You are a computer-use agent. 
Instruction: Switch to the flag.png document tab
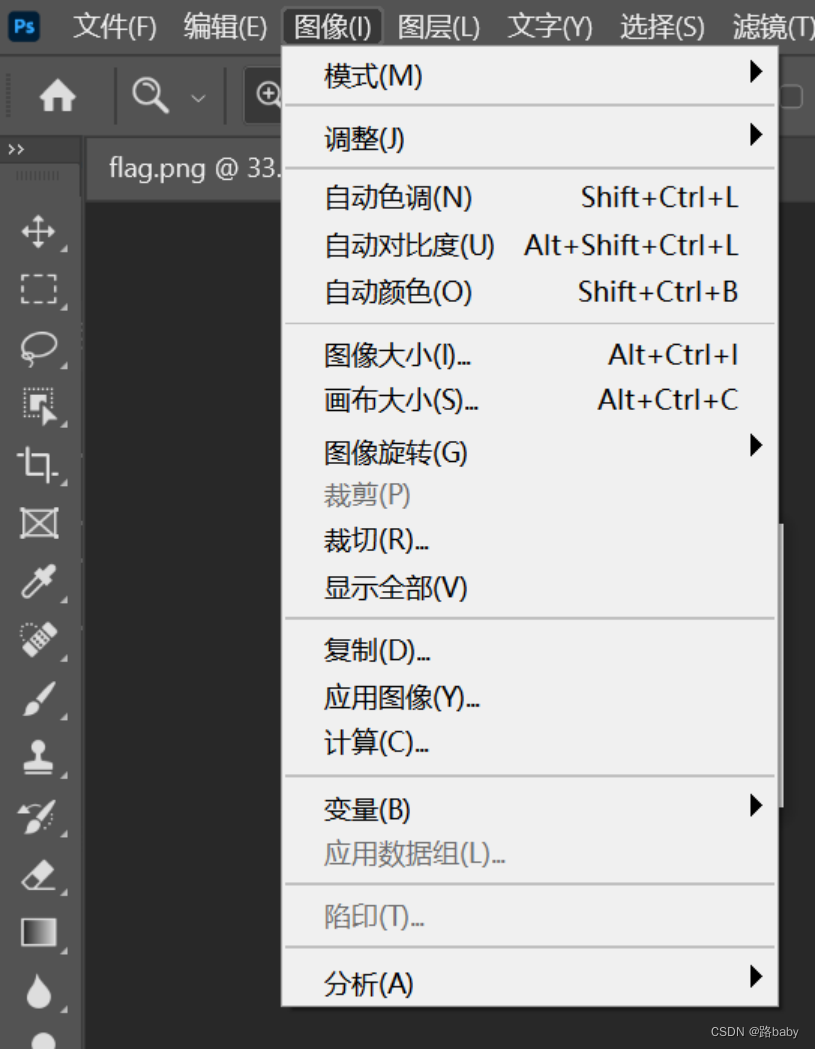click(x=193, y=168)
